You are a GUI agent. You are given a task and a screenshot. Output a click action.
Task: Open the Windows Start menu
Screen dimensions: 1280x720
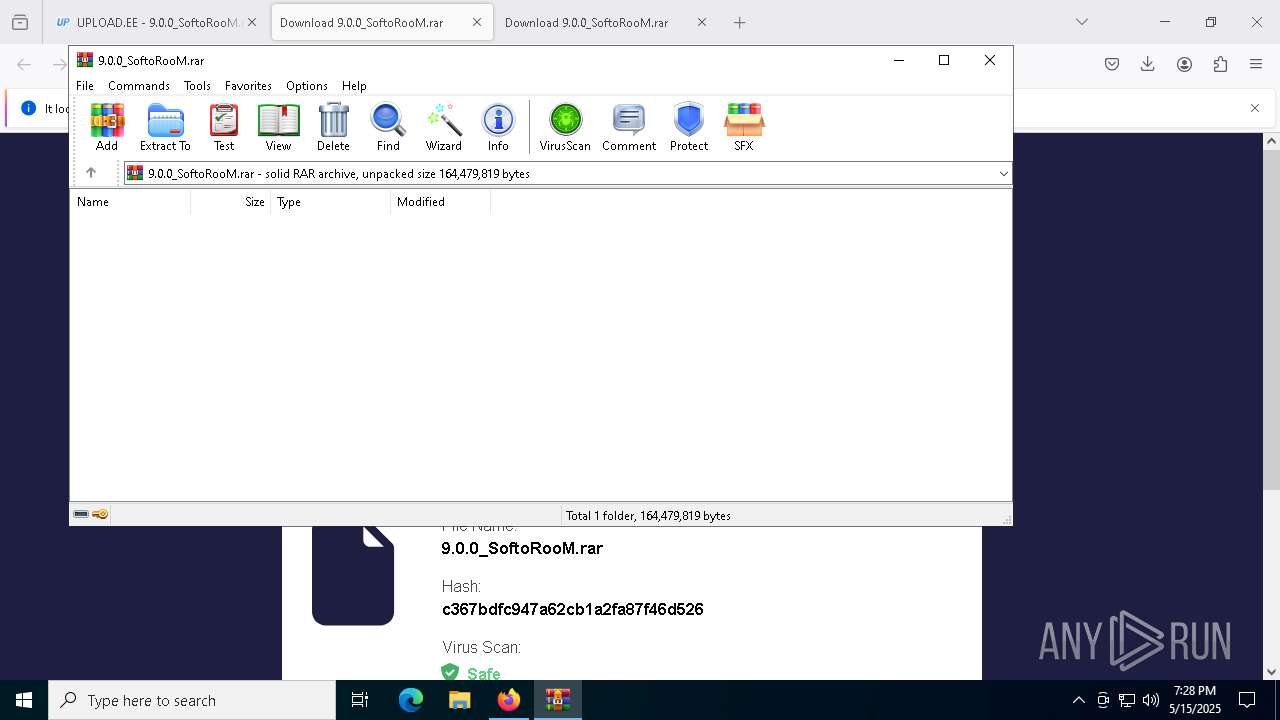pos(24,700)
